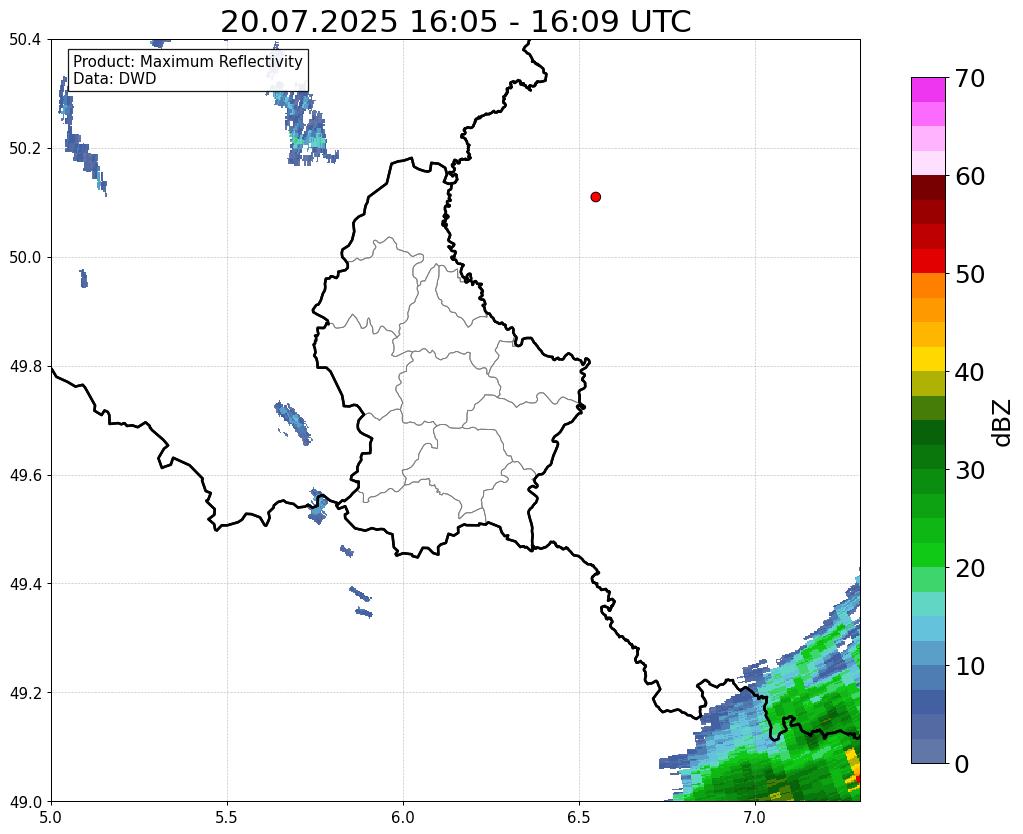Screen dimensions: 1023x834
Task: Click the colorbar tick label 60
Action: point(970,176)
